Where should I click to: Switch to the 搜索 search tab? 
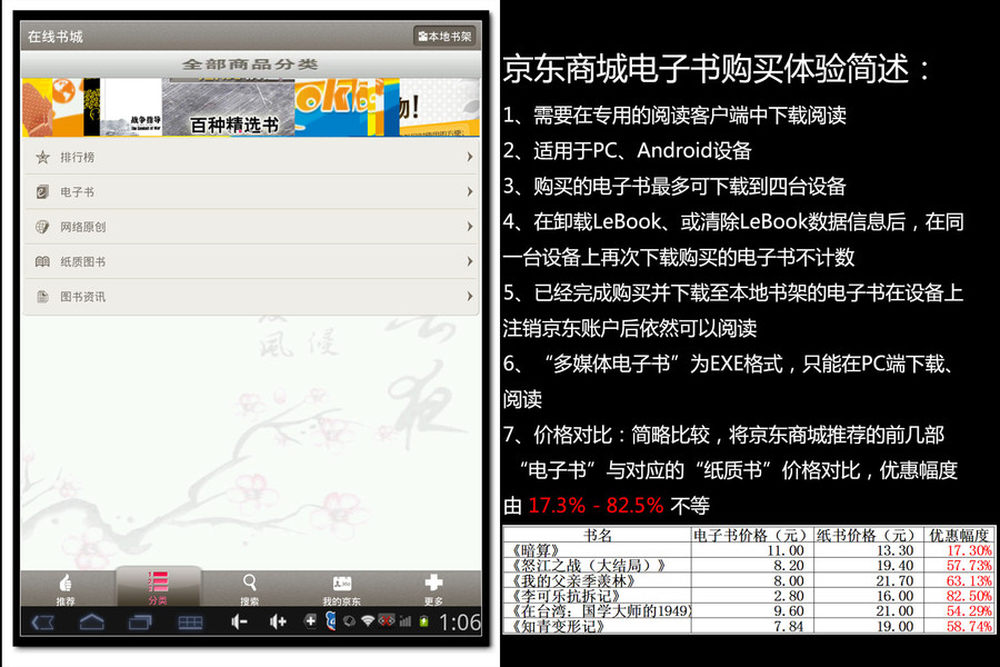249,589
